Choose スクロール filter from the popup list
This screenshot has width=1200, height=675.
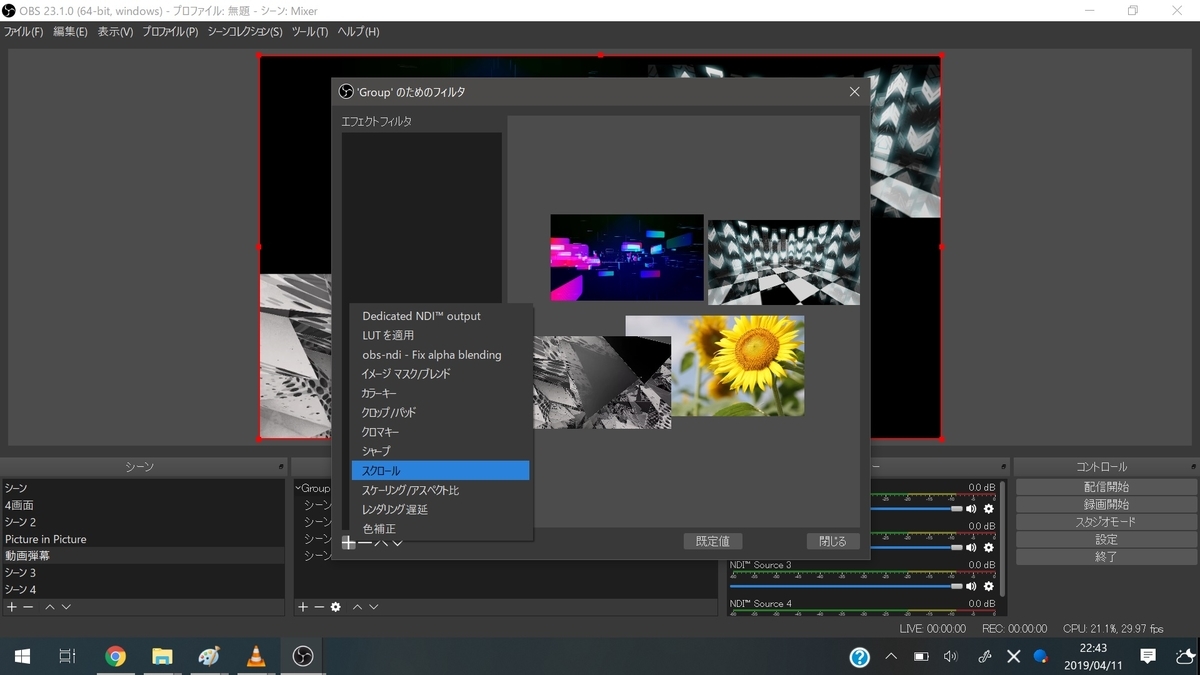coord(440,471)
